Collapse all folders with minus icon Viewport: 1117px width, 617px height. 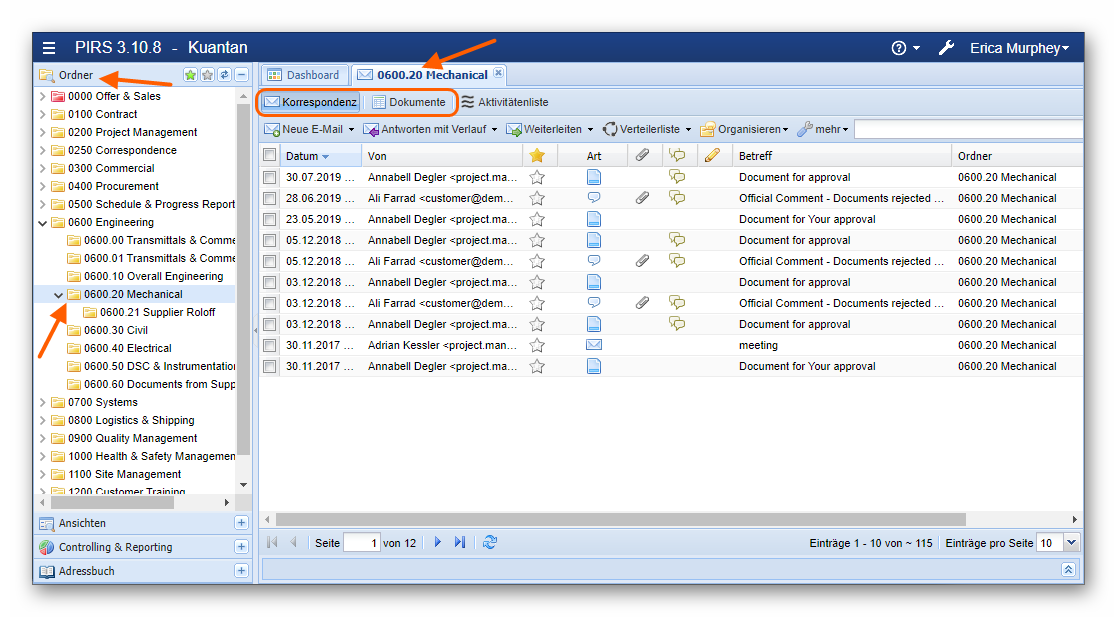(241, 75)
